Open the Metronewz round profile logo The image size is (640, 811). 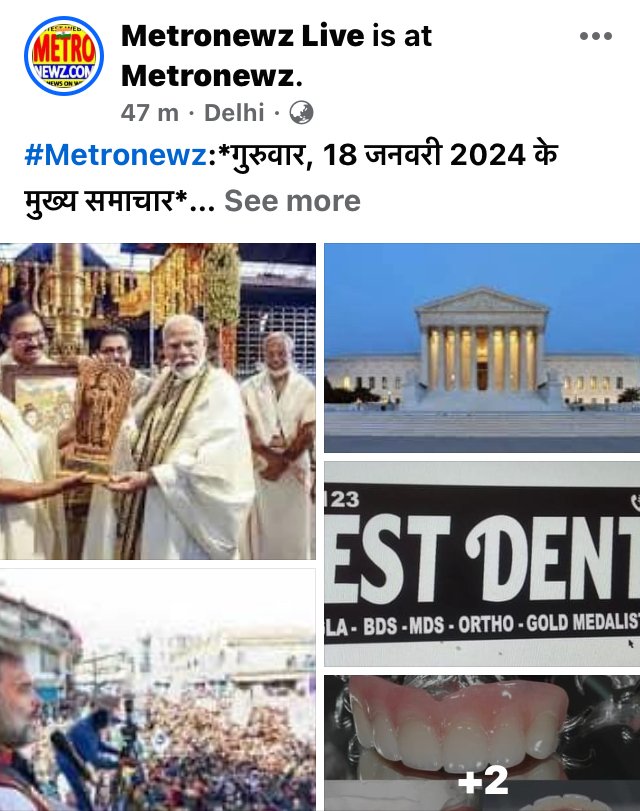click(x=64, y=56)
